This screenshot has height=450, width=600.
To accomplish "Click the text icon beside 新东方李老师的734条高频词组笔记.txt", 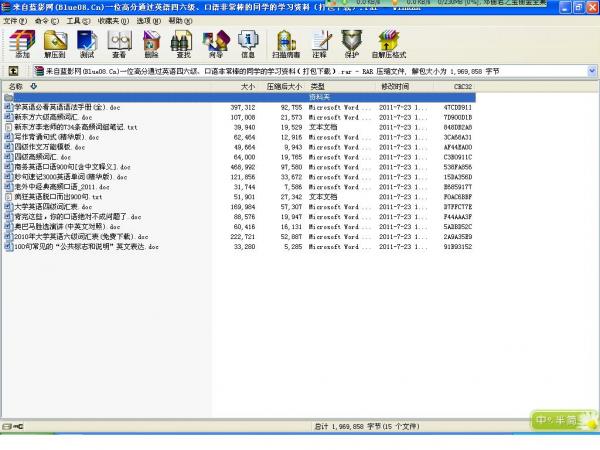I will pyautogui.click(x=8, y=127).
